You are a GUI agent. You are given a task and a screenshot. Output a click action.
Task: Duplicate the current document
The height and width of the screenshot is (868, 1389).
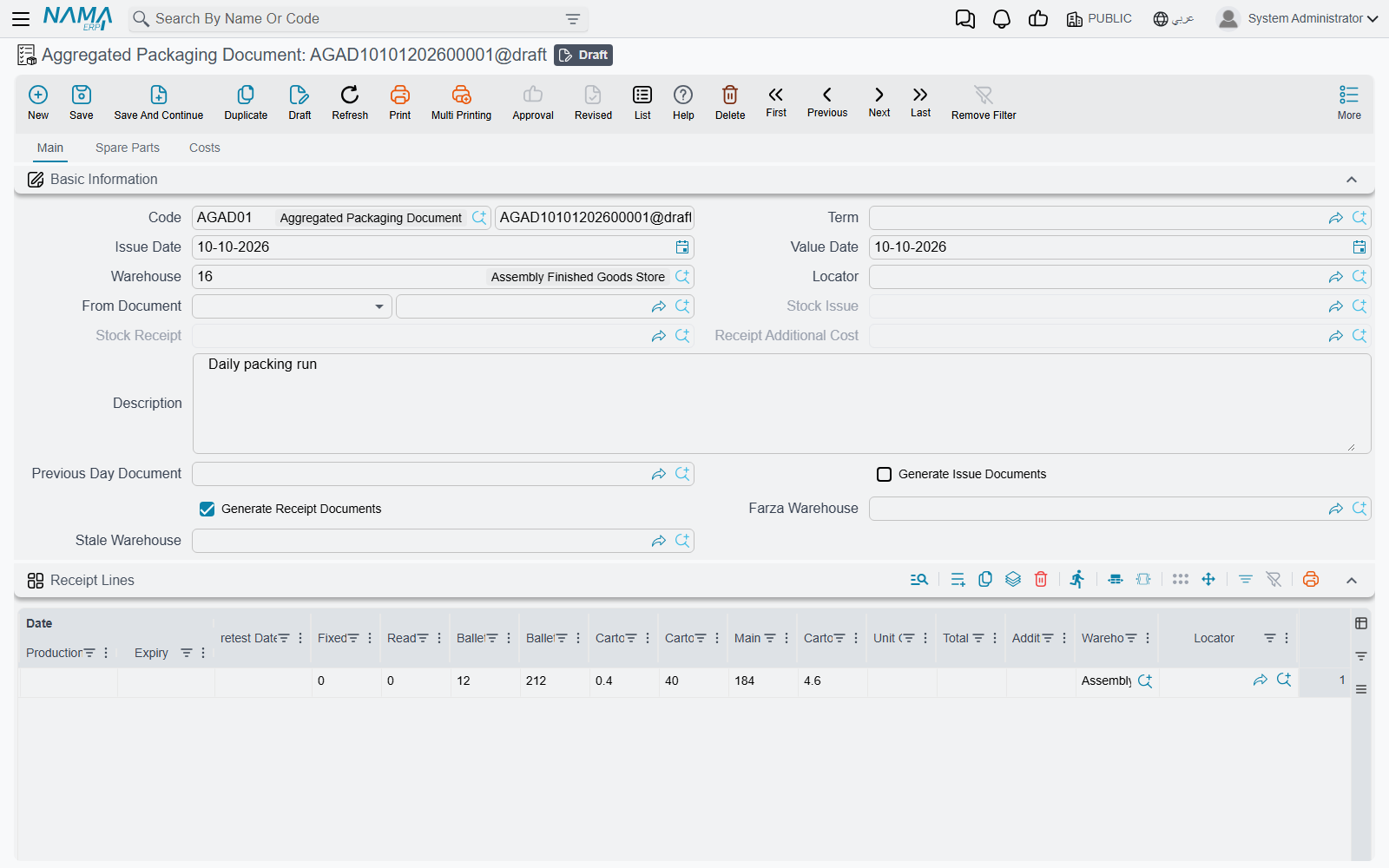(x=246, y=102)
